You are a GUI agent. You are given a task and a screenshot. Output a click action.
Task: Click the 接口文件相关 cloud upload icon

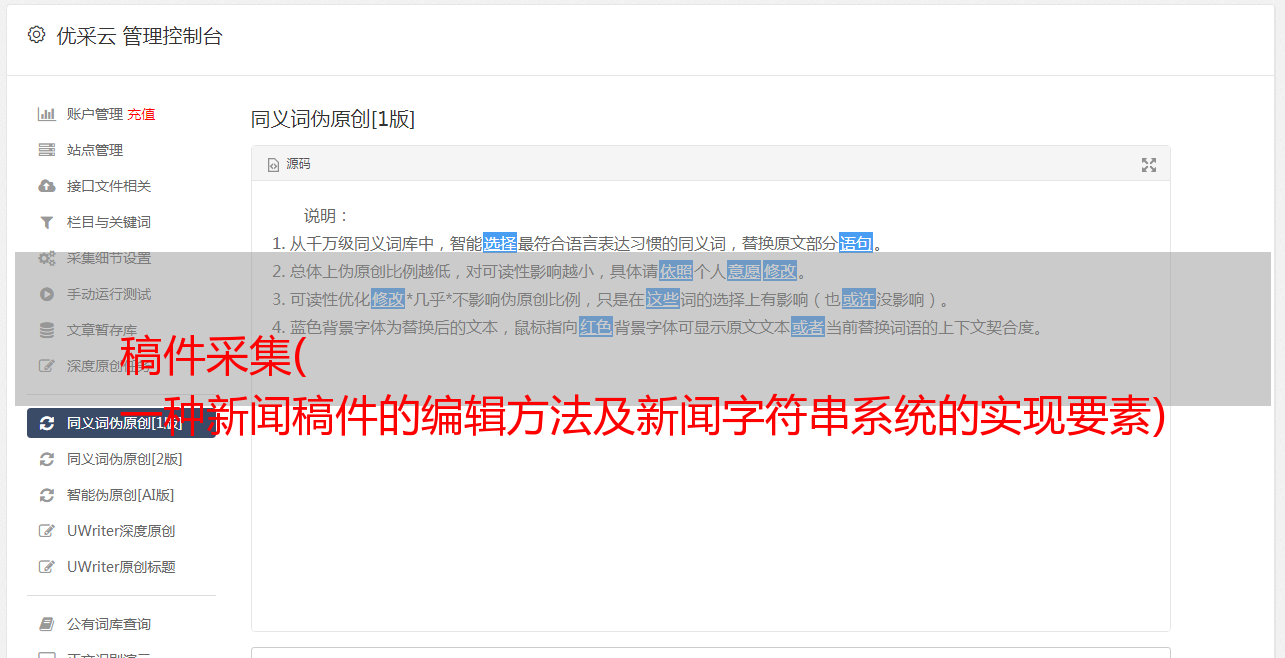46,186
